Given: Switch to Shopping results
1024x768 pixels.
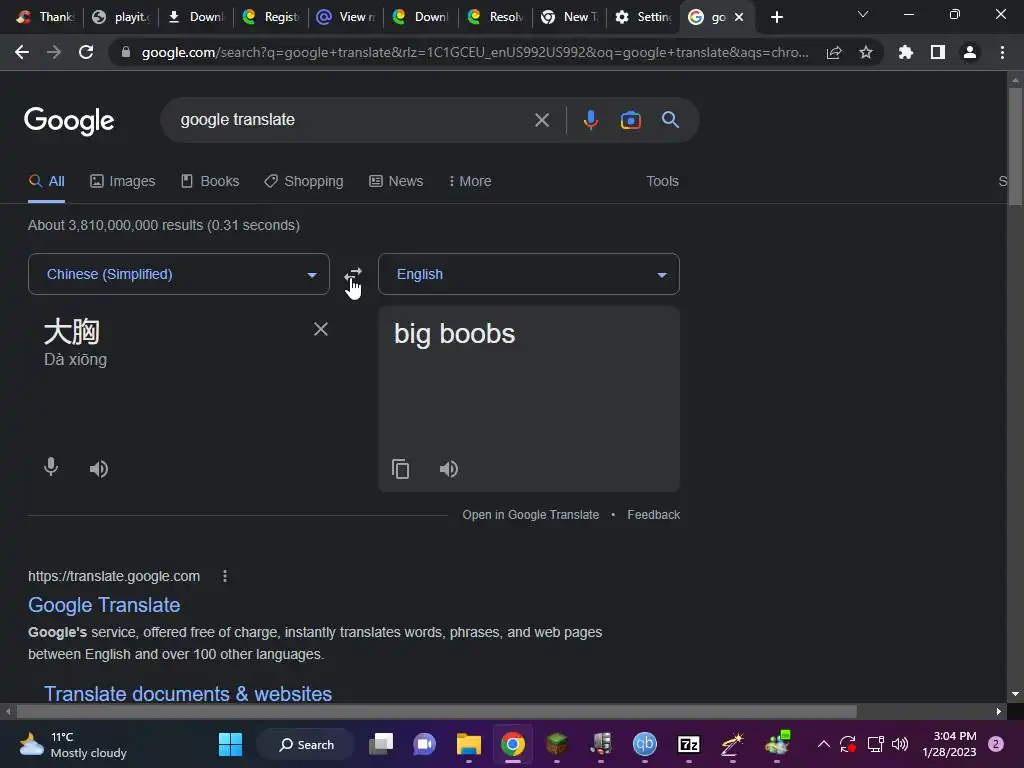Looking at the screenshot, I should [x=304, y=182].
